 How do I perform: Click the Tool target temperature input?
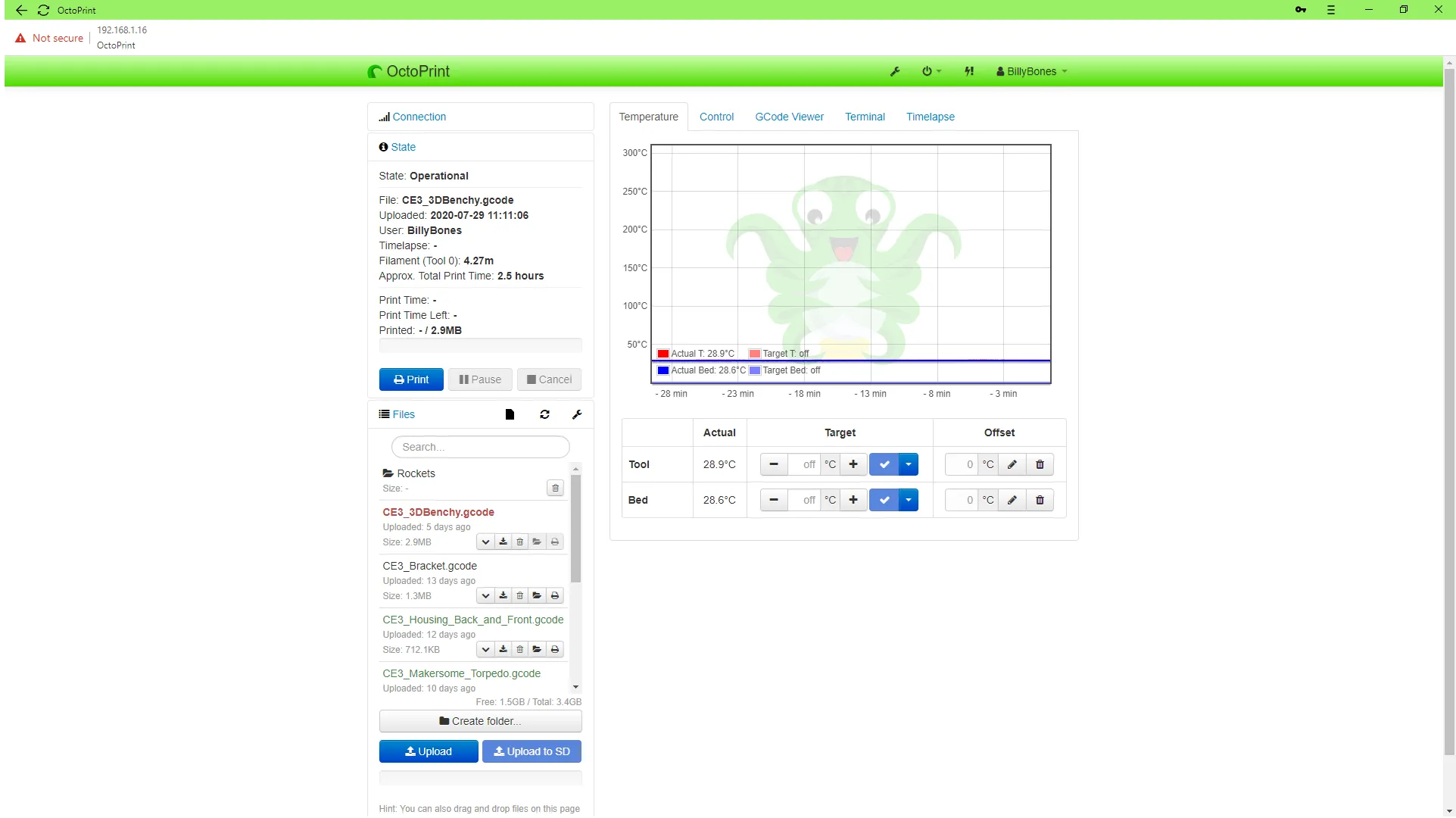pos(805,464)
